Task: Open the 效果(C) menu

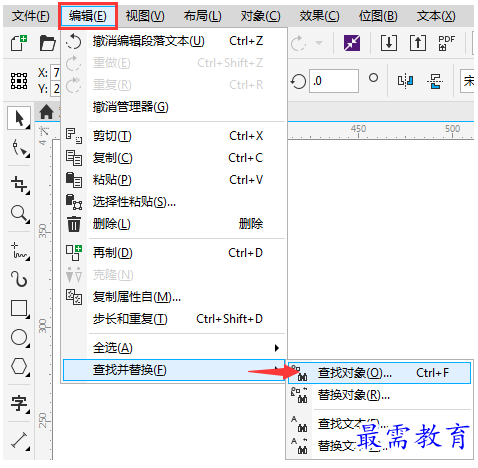Action: coord(319,16)
